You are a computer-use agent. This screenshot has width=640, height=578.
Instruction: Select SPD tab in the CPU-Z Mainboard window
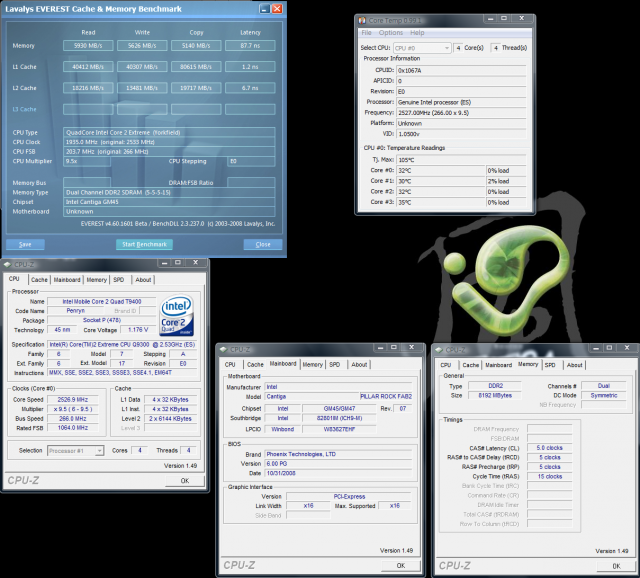point(335,365)
